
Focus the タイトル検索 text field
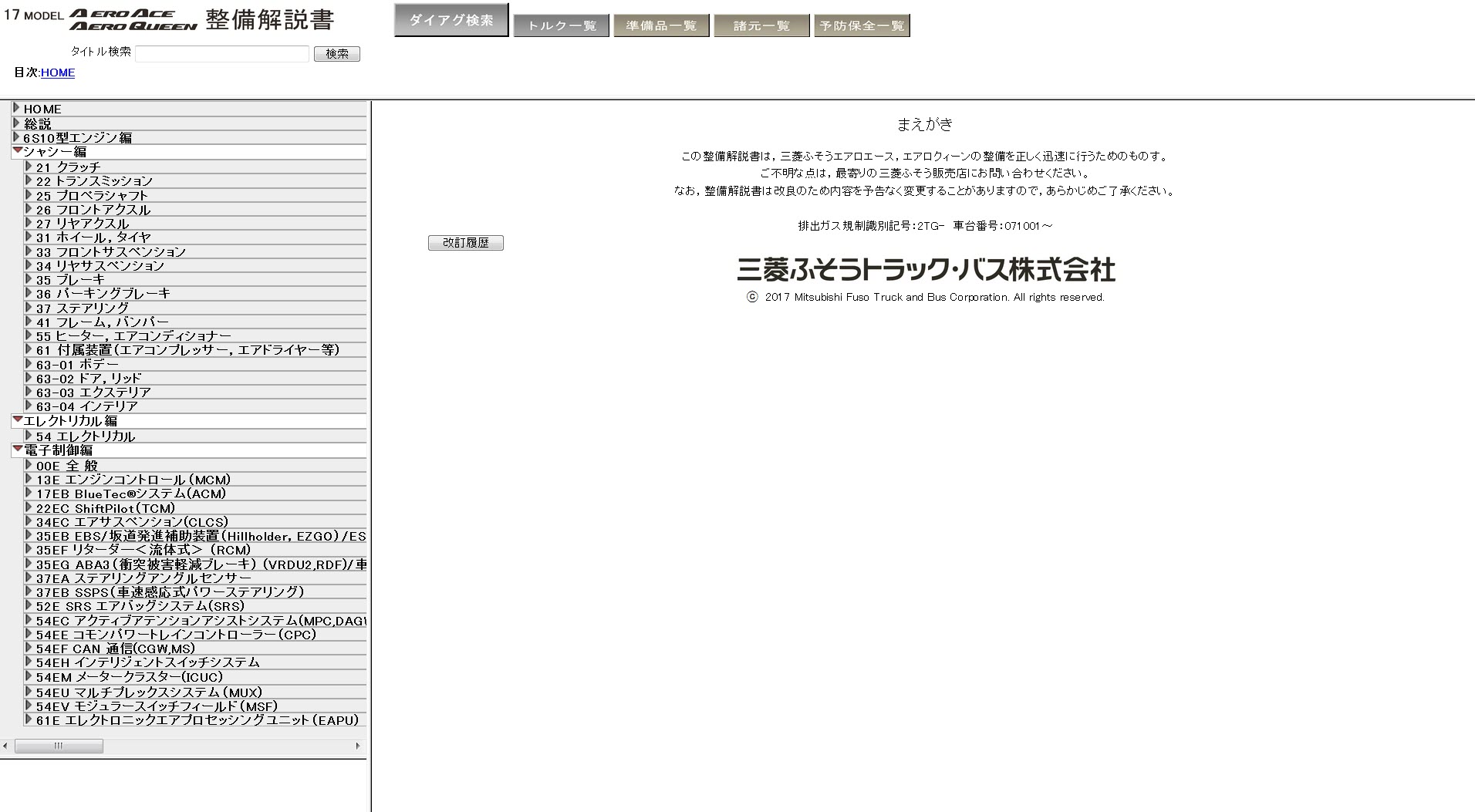(x=222, y=53)
